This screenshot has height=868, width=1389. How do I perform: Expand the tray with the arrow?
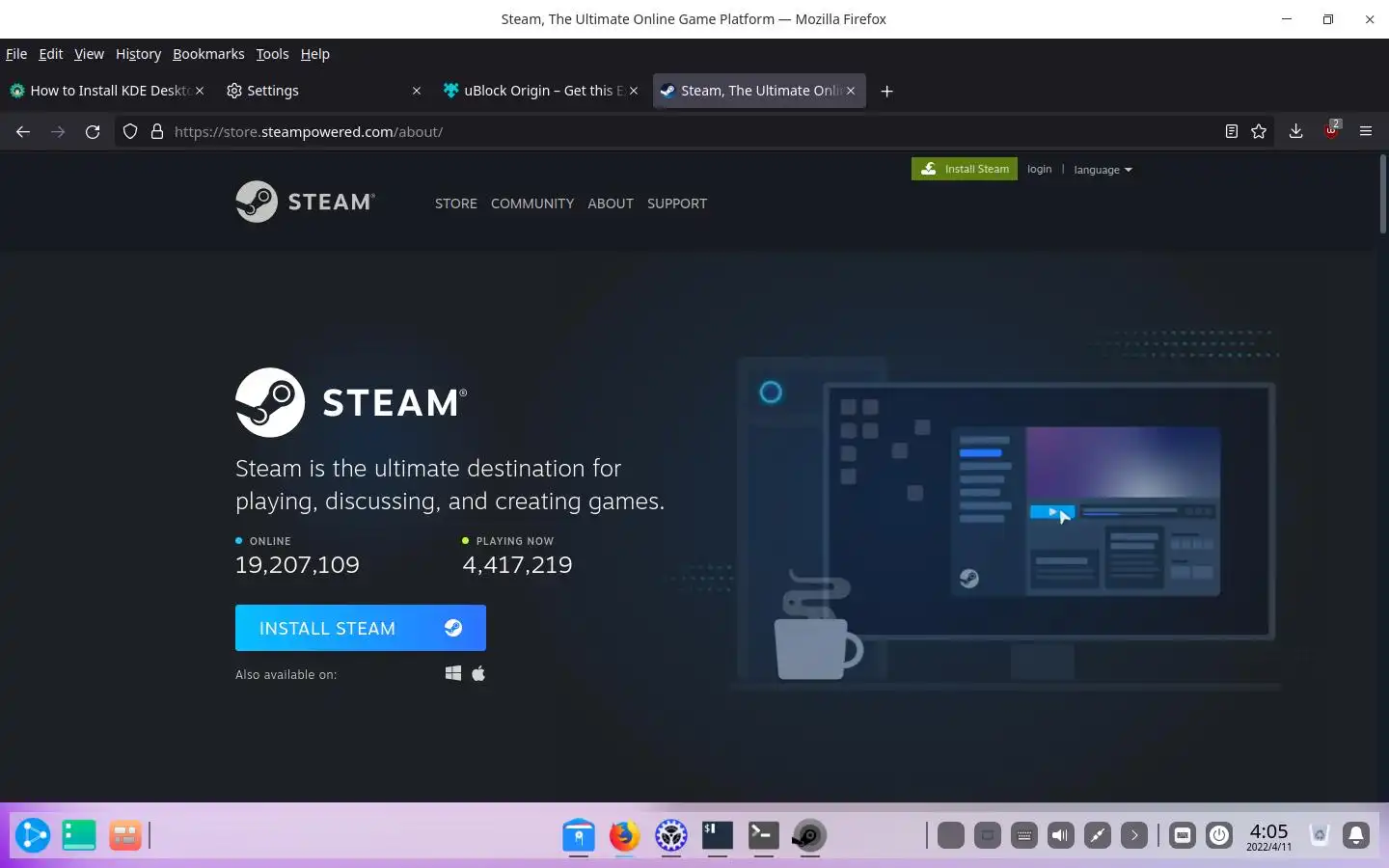point(1133,835)
